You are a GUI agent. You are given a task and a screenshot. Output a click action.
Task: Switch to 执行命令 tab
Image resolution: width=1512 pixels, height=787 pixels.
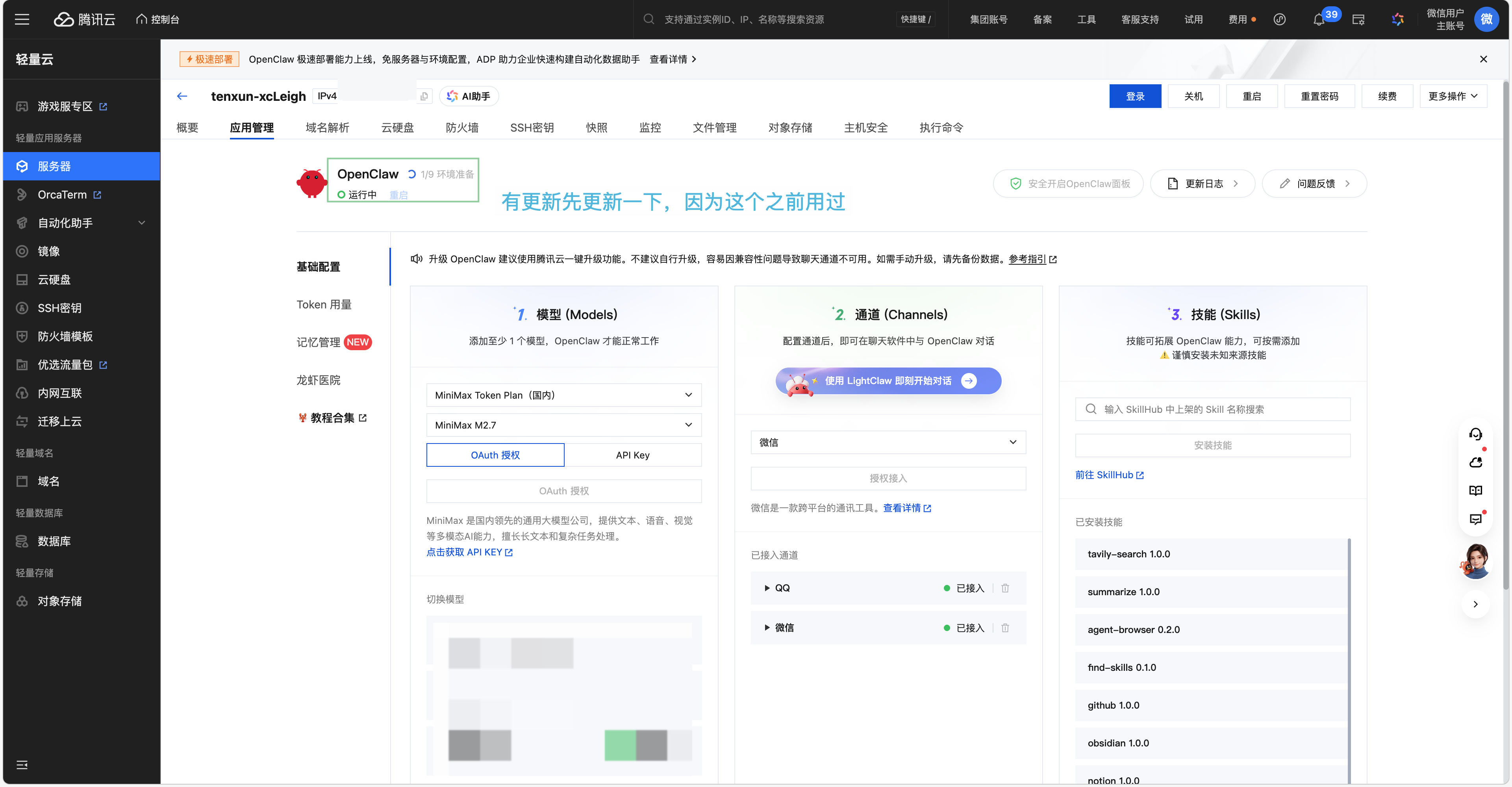[x=941, y=128]
